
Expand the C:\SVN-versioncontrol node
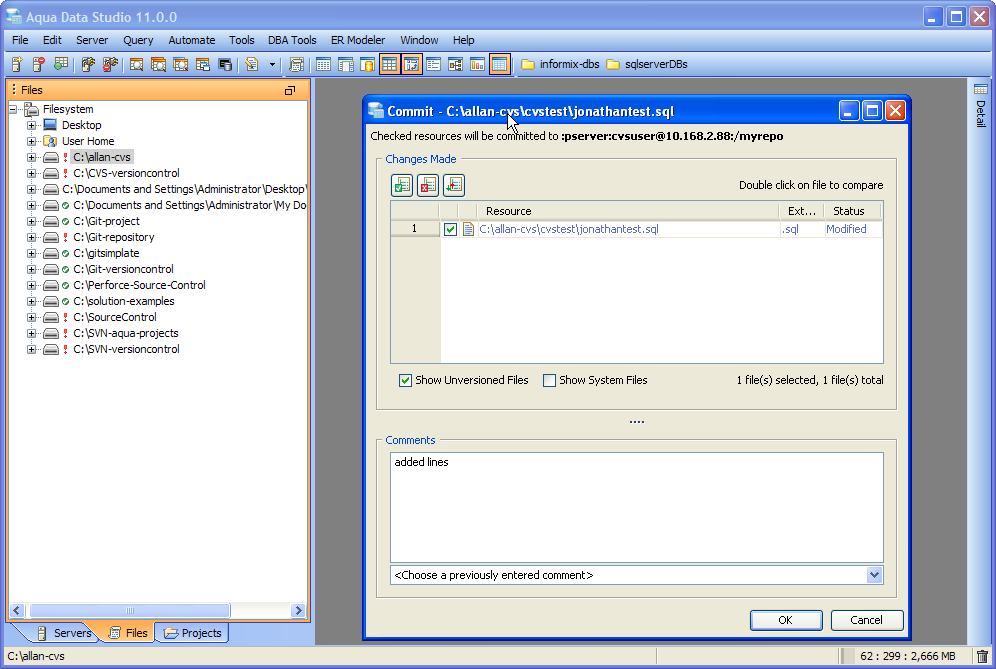point(31,349)
